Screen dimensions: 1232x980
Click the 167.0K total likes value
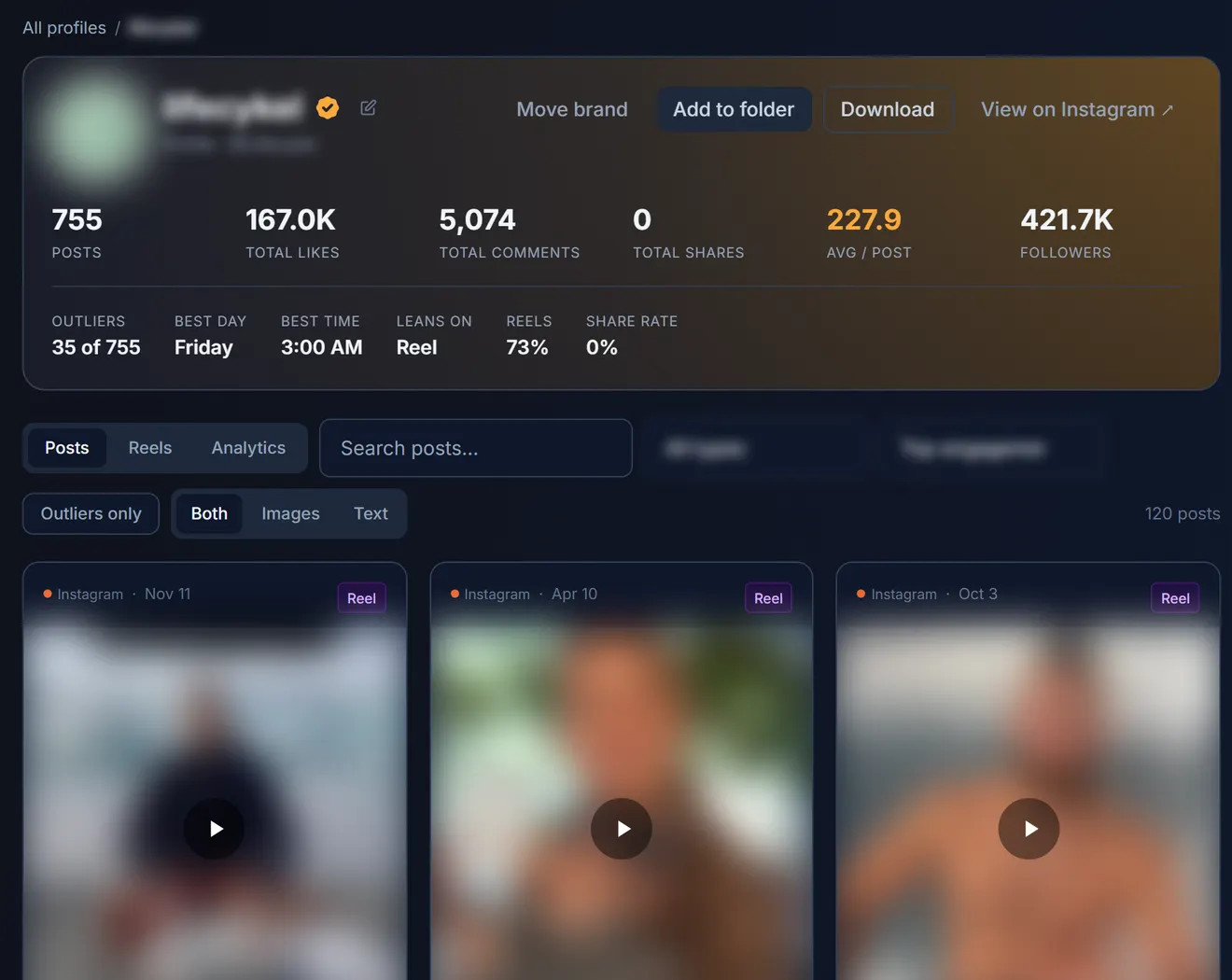point(290,219)
